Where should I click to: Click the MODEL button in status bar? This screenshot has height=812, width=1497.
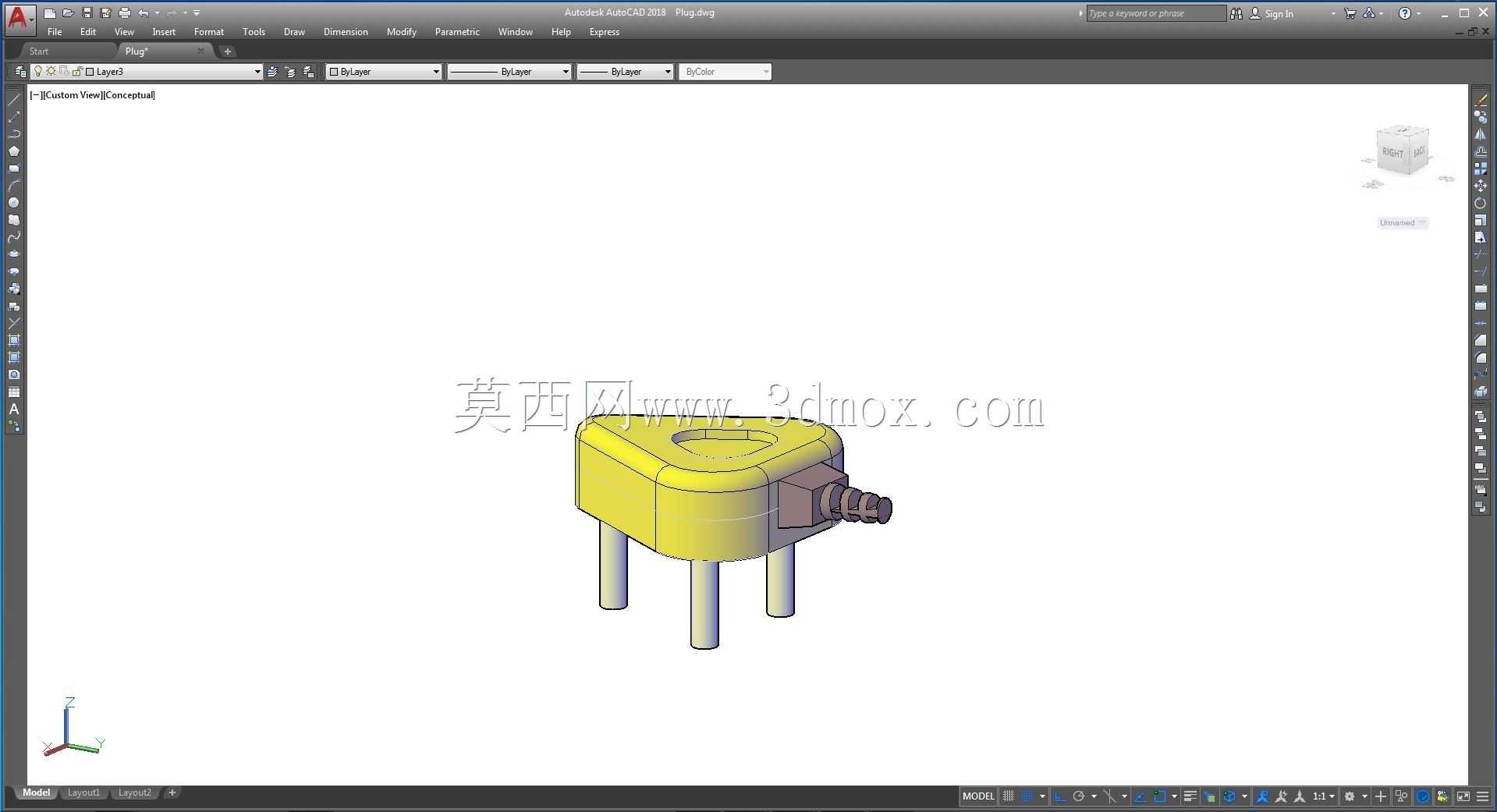point(978,796)
